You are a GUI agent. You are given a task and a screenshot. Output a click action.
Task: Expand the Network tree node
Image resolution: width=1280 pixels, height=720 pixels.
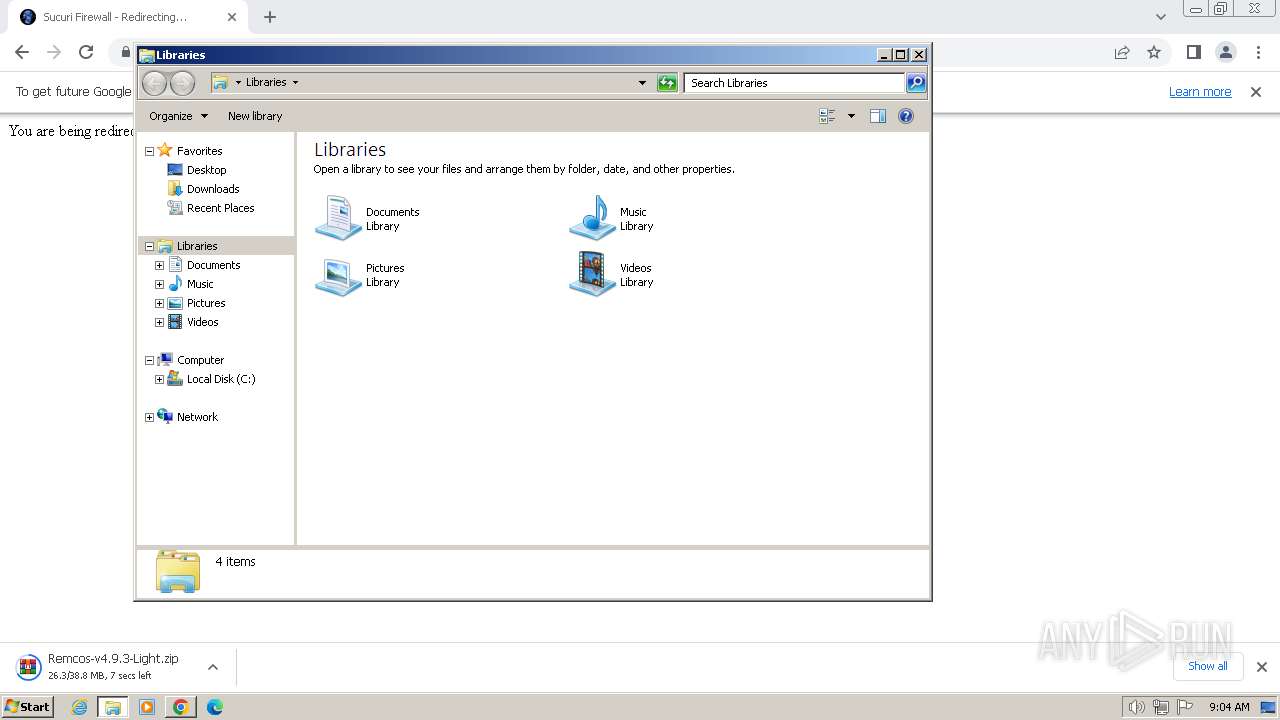click(x=149, y=417)
